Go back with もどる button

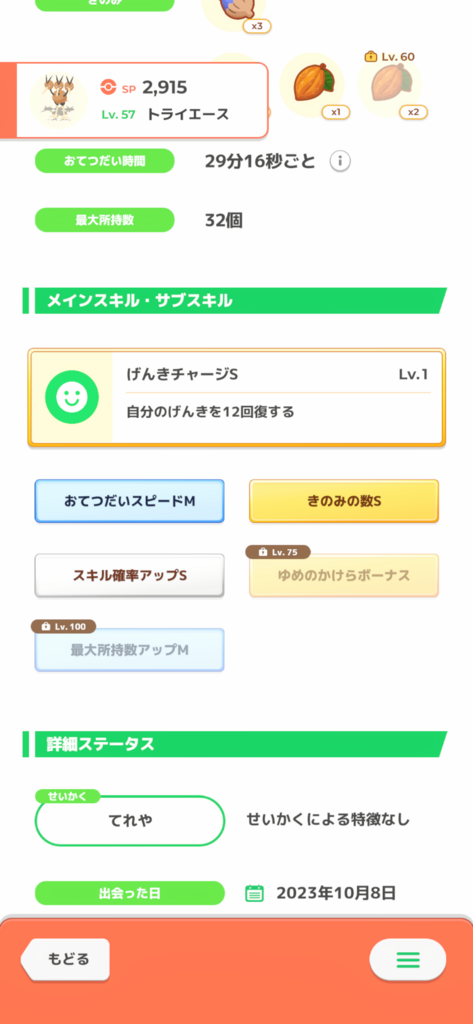[65, 959]
